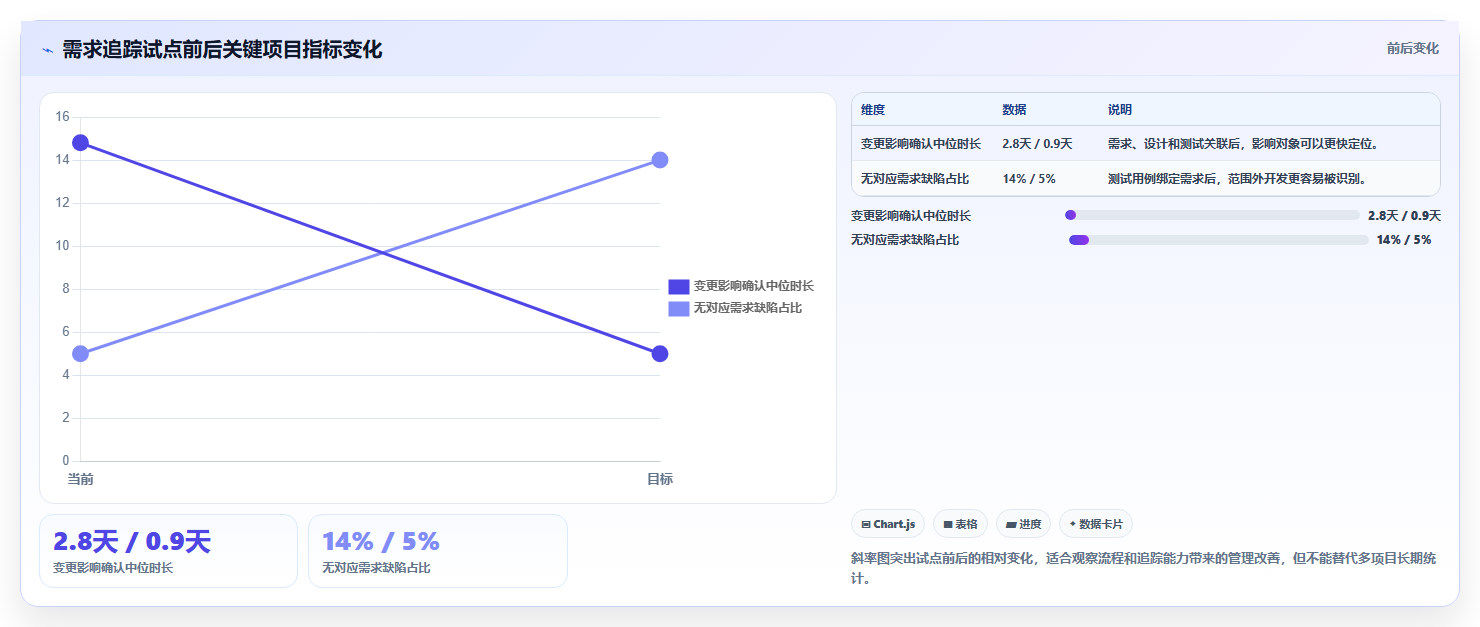Open the 2.8天 / 0.9天 data card

pos(168,551)
